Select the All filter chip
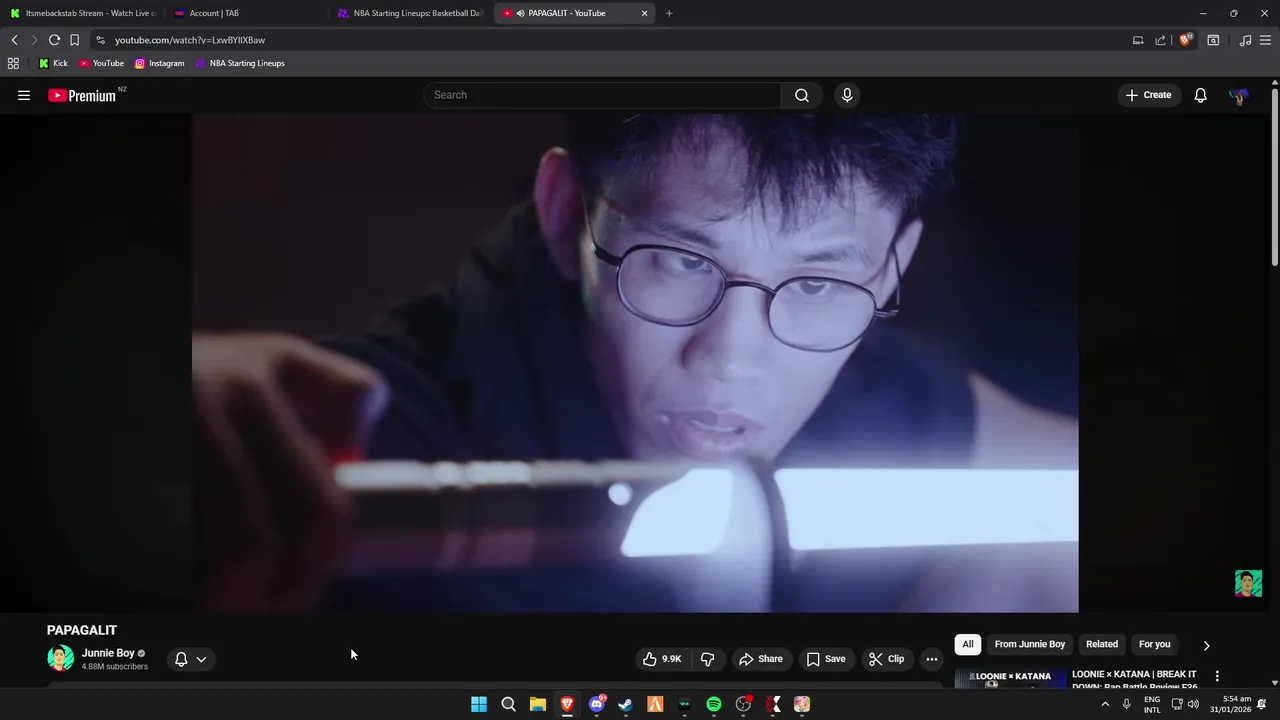 pyautogui.click(x=968, y=644)
